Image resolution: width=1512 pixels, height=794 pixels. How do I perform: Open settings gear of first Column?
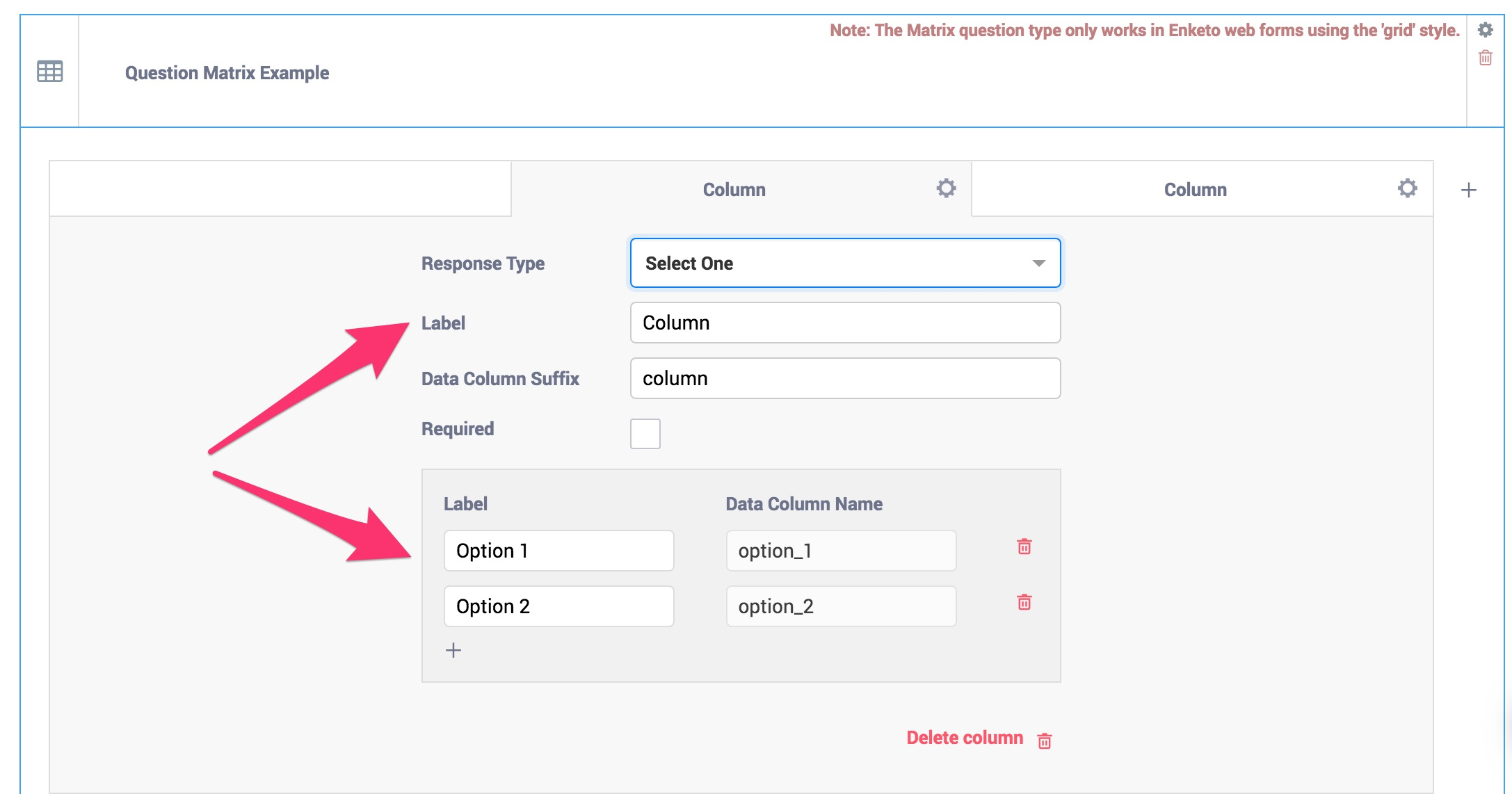pos(946,188)
